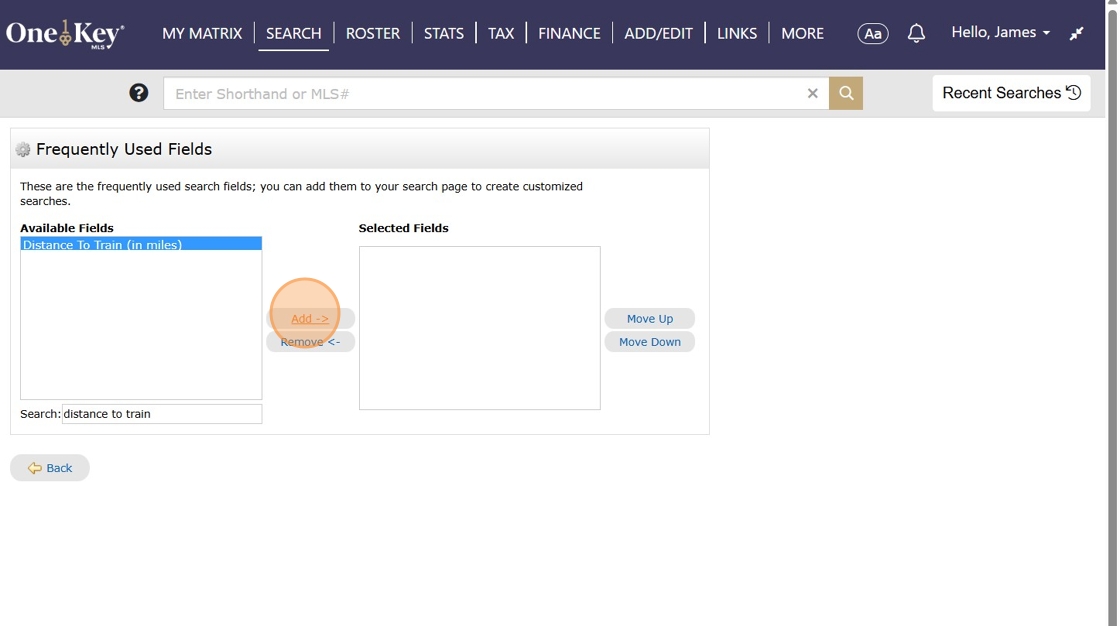Open the Recent Searches list
This screenshot has height=626, width=1120.
tap(1011, 93)
